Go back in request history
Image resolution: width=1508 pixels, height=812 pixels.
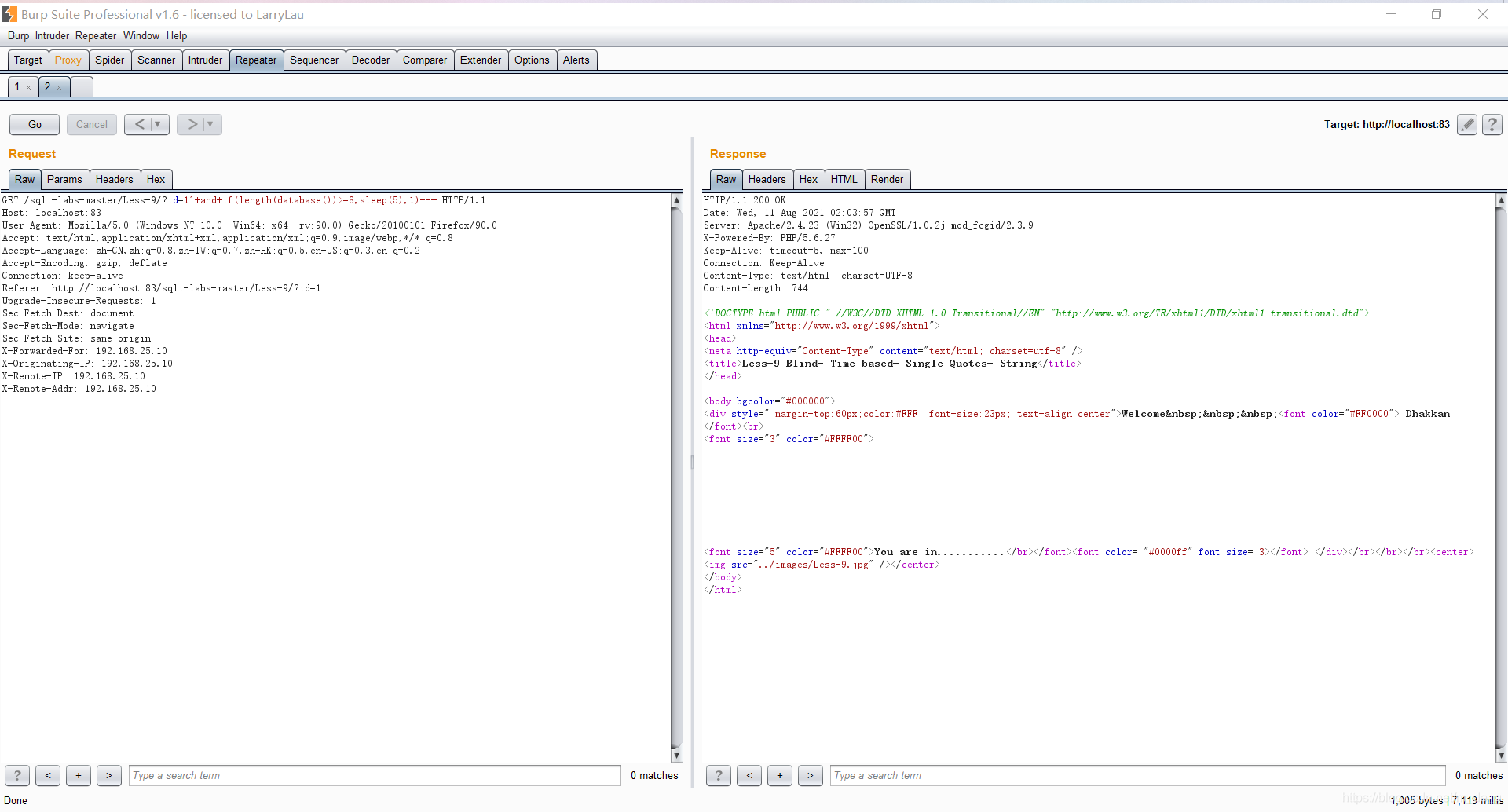click(x=139, y=124)
